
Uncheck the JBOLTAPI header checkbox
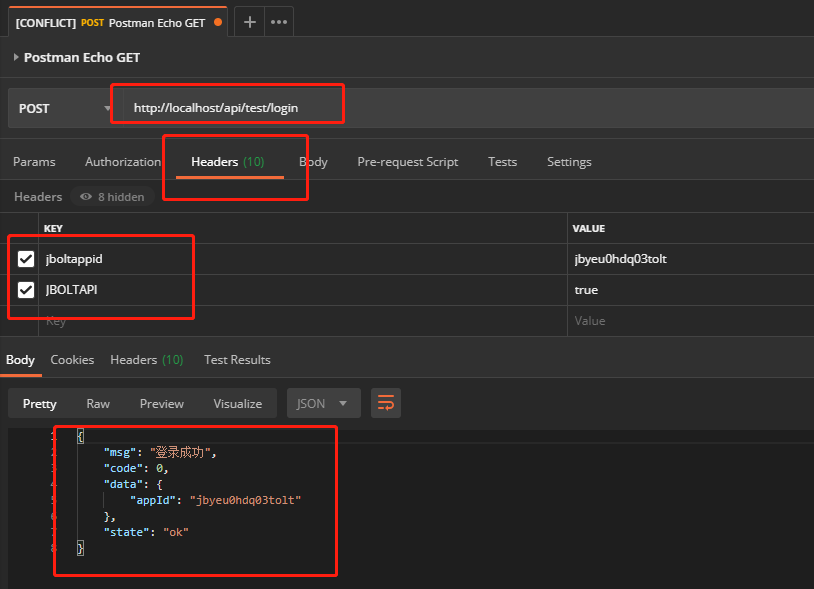26,290
